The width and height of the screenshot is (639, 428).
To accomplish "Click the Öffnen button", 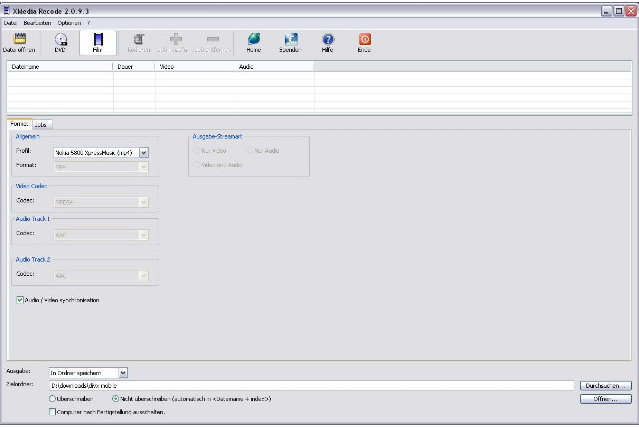I will 606,399.
